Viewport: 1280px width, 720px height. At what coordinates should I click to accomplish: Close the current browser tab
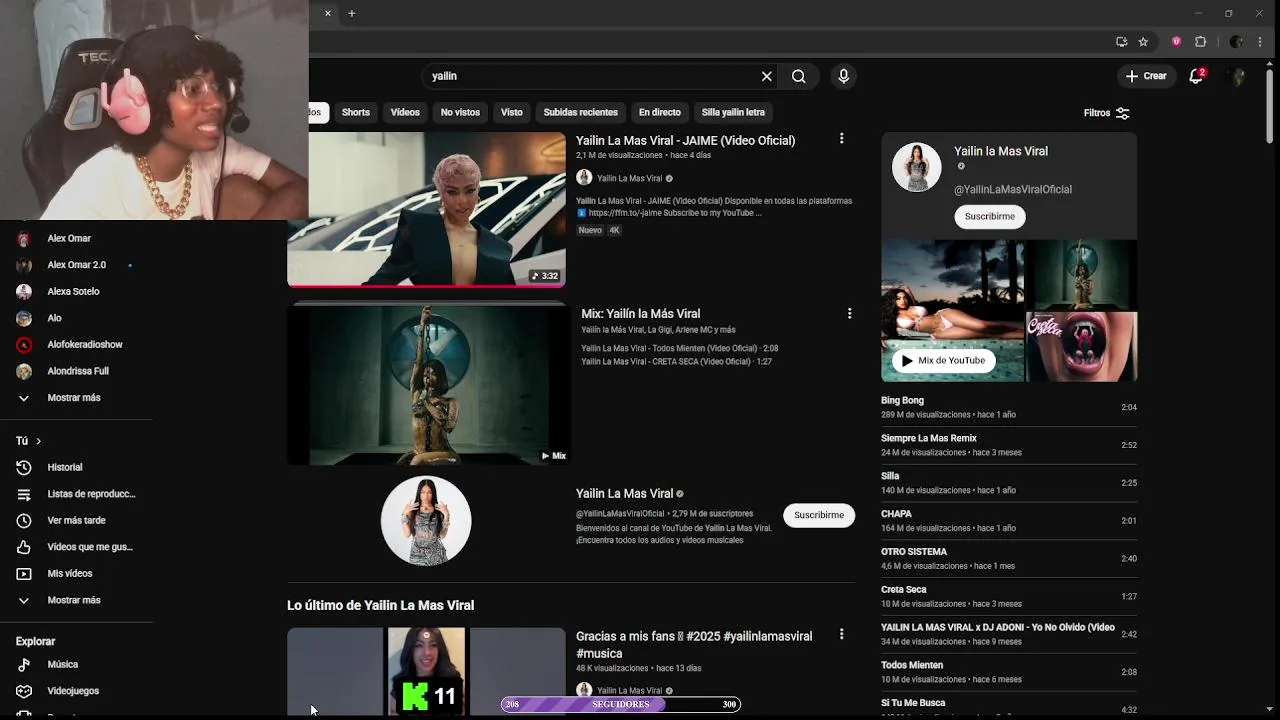pyautogui.click(x=327, y=13)
